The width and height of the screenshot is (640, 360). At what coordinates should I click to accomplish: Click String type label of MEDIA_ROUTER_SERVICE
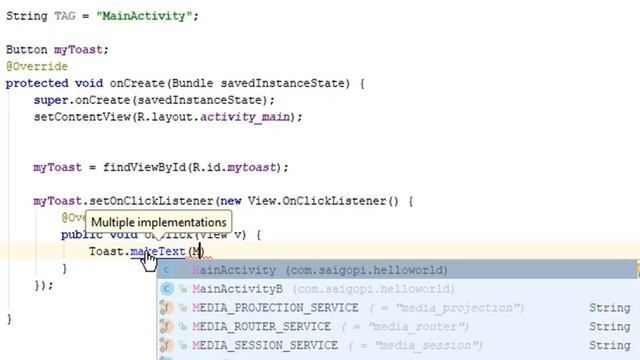(x=610, y=327)
